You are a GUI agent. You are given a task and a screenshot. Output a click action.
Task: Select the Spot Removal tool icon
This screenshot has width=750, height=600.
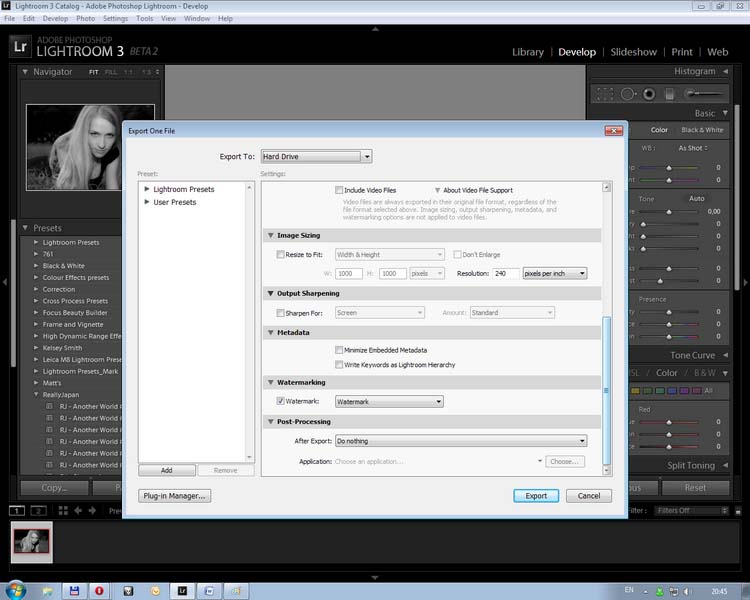click(627, 94)
